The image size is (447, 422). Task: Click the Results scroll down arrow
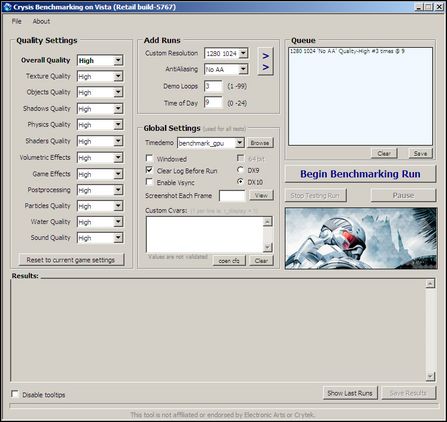pyautogui.click(x=430, y=376)
